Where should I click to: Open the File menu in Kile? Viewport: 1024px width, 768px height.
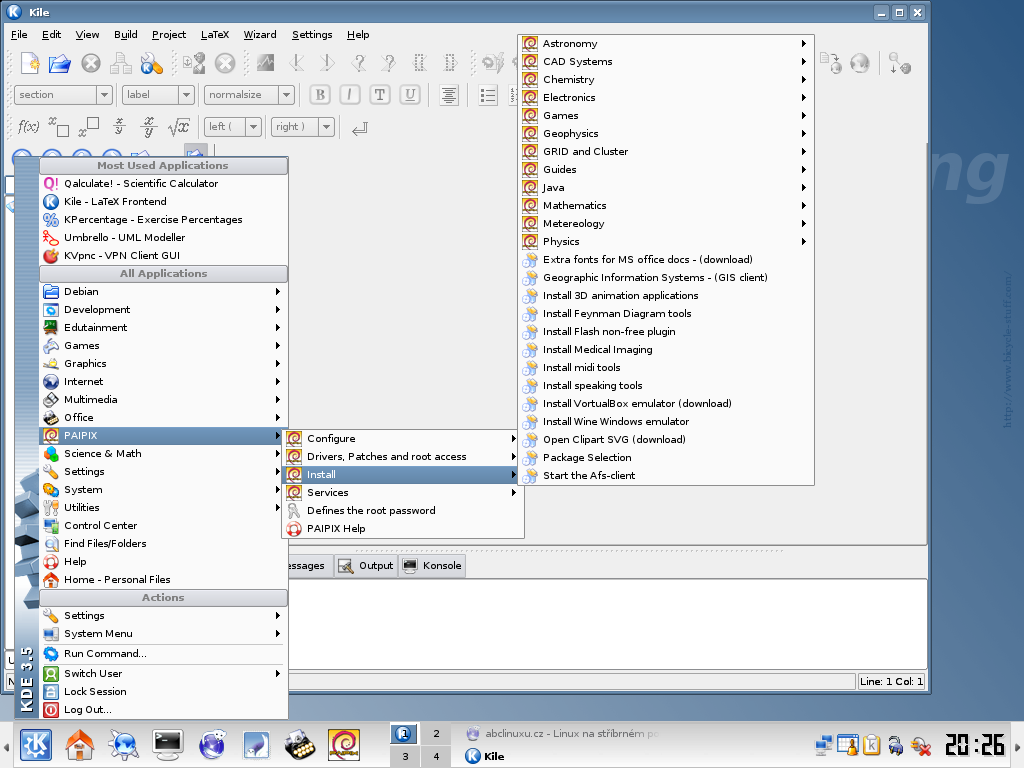pos(19,35)
